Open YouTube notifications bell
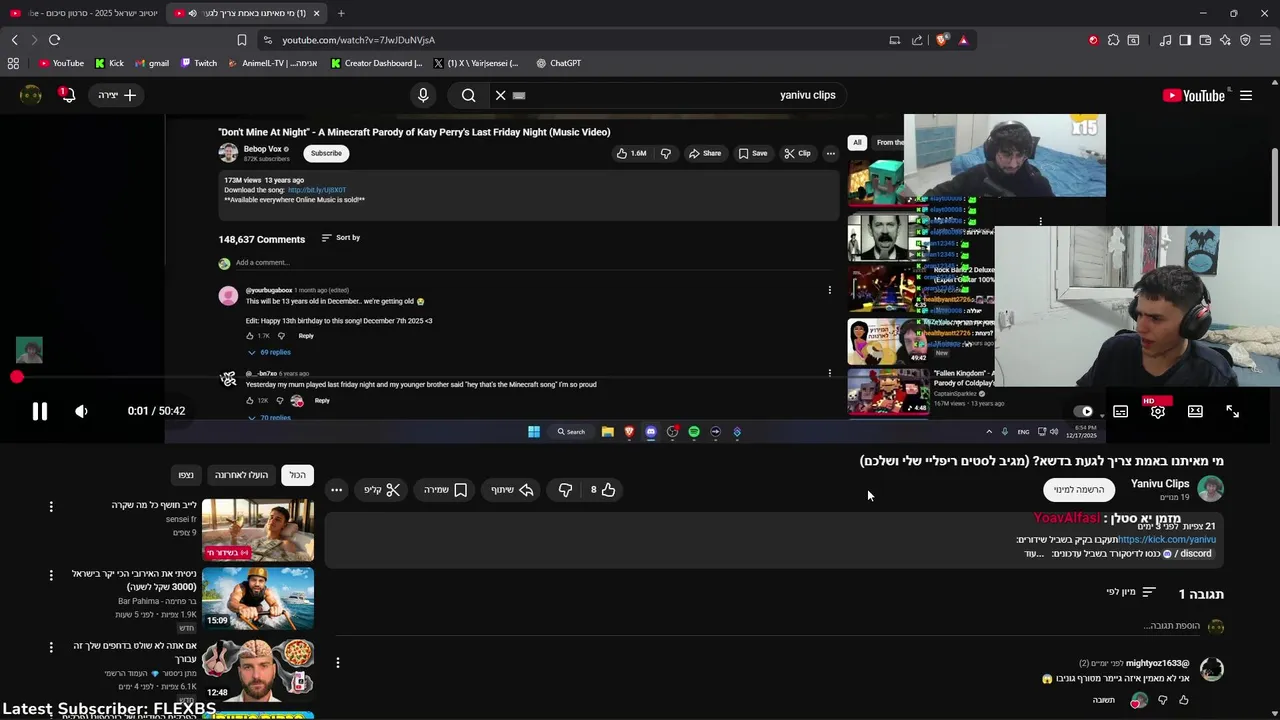The image size is (1280, 720). click(x=68, y=95)
